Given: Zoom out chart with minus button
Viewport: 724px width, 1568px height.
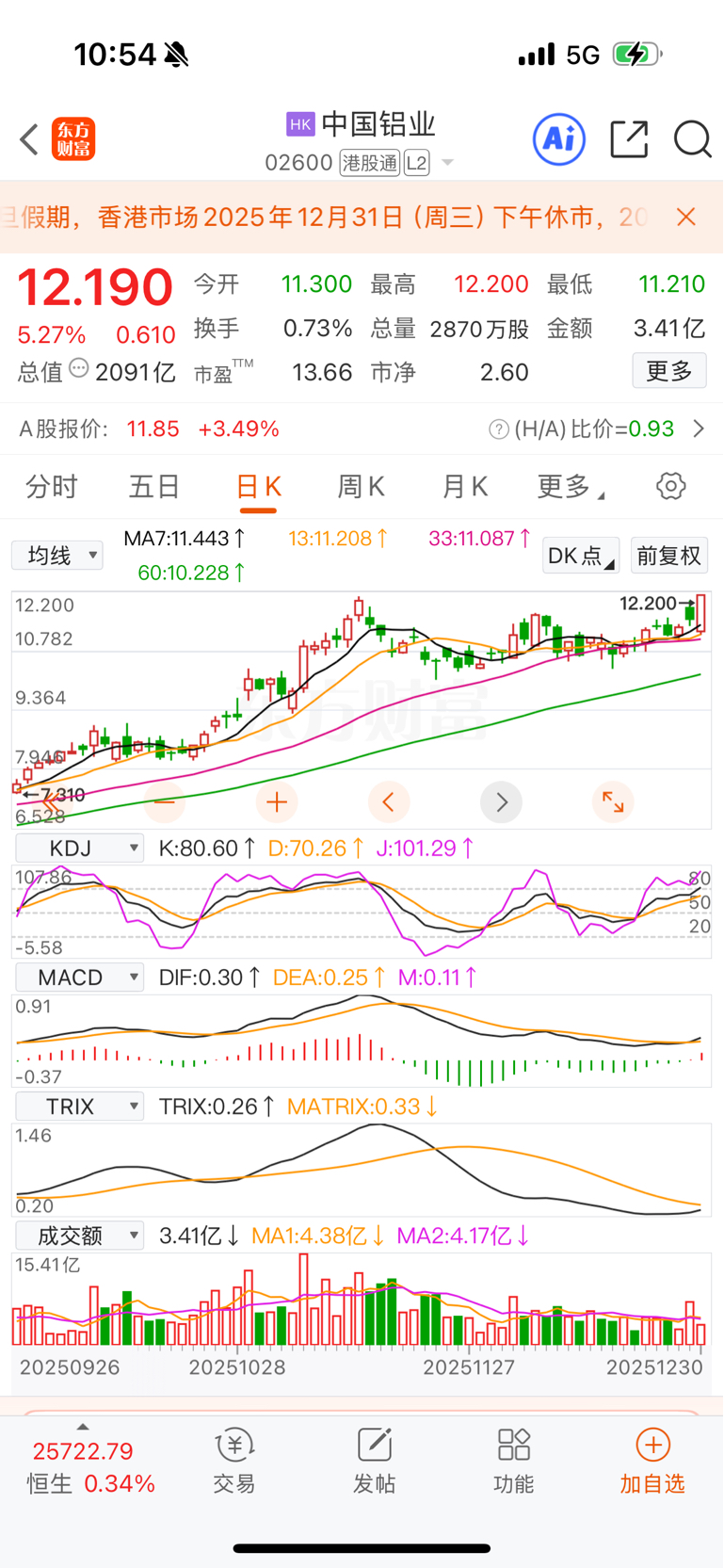Looking at the screenshot, I should point(164,802).
